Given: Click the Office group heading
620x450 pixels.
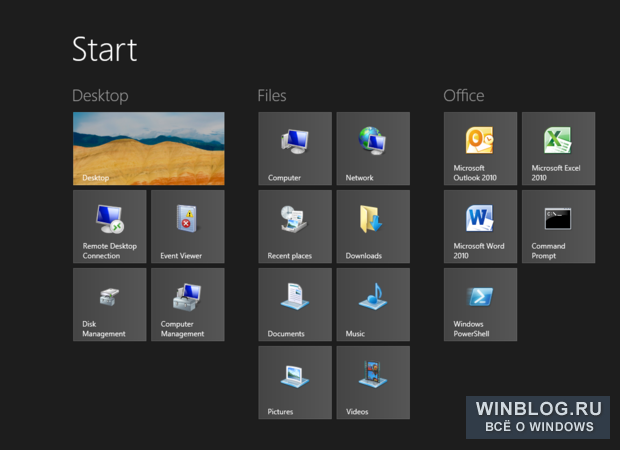Looking at the screenshot, I should click(x=464, y=96).
